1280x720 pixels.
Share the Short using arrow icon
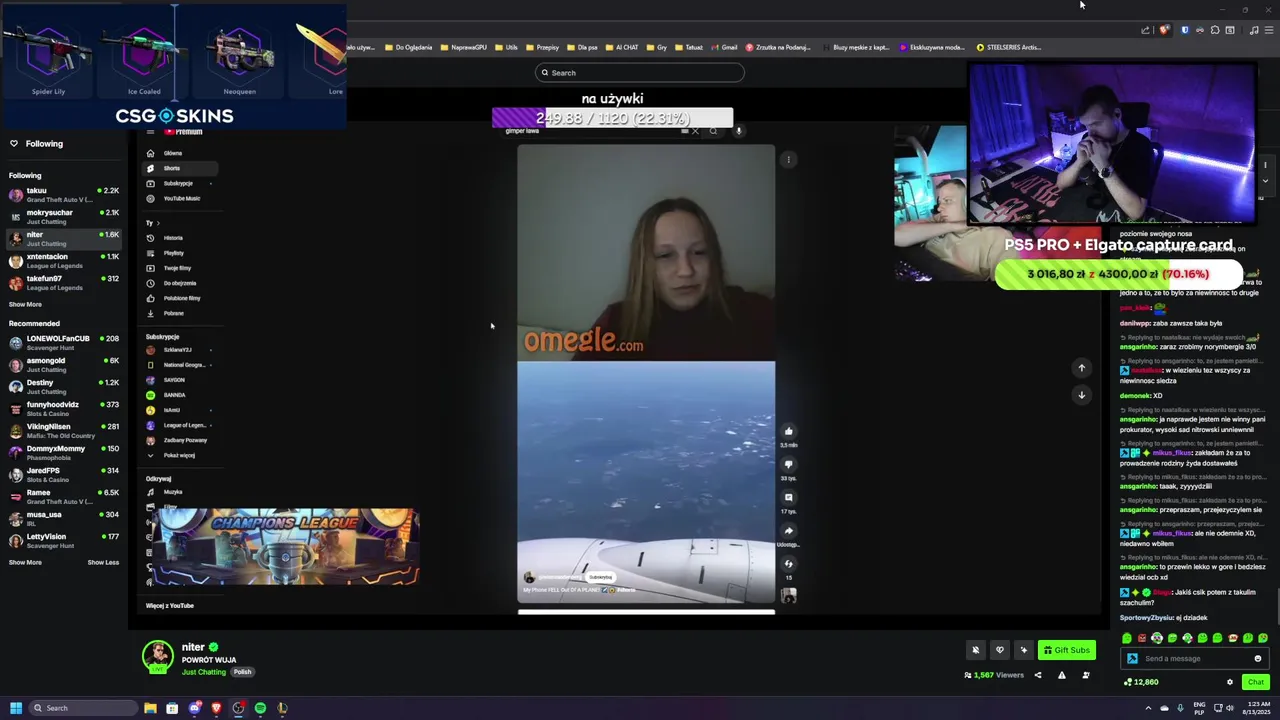[x=788, y=531]
